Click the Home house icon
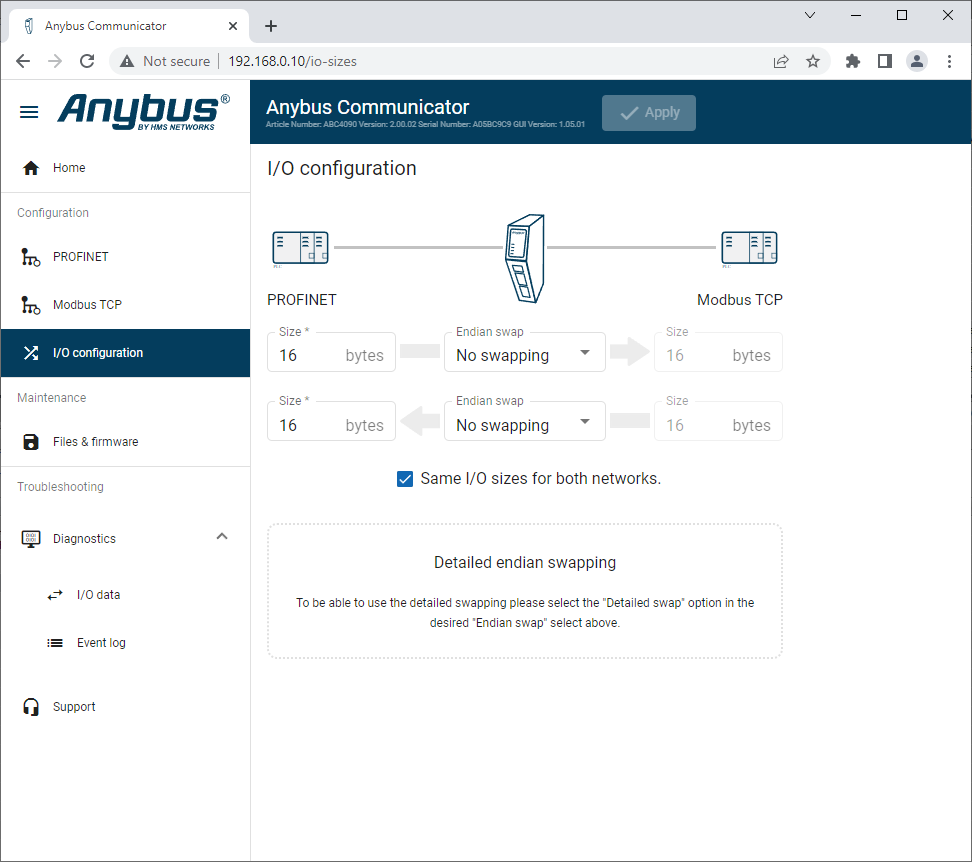 point(31,168)
